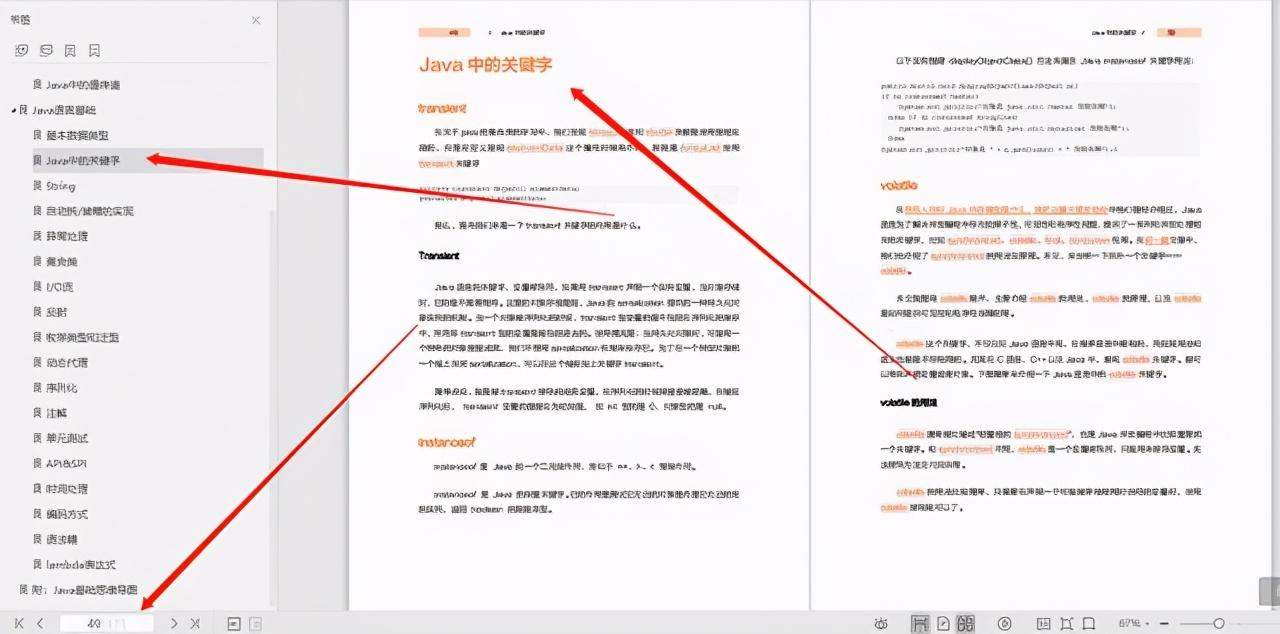Viewport: 1280px width, 634px height.
Task: Start slideshow play mode
Action: [1005, 623]
